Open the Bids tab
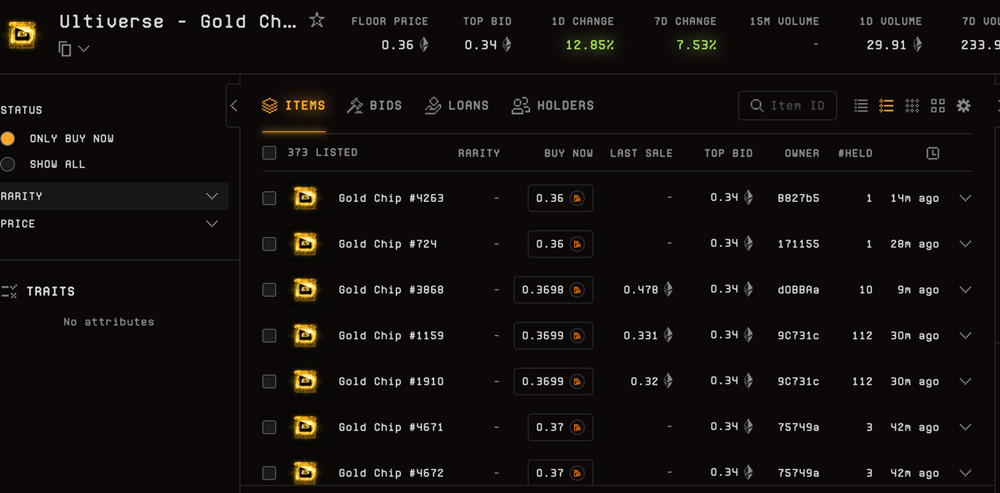The width and height of the screenshot is (1000, 493). coord(374,105)
